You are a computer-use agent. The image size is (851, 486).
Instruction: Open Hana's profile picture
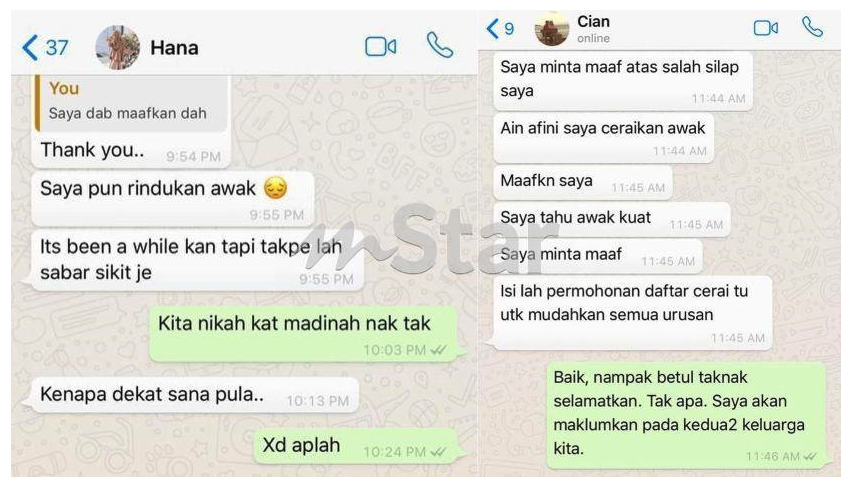tap(117, 47)
